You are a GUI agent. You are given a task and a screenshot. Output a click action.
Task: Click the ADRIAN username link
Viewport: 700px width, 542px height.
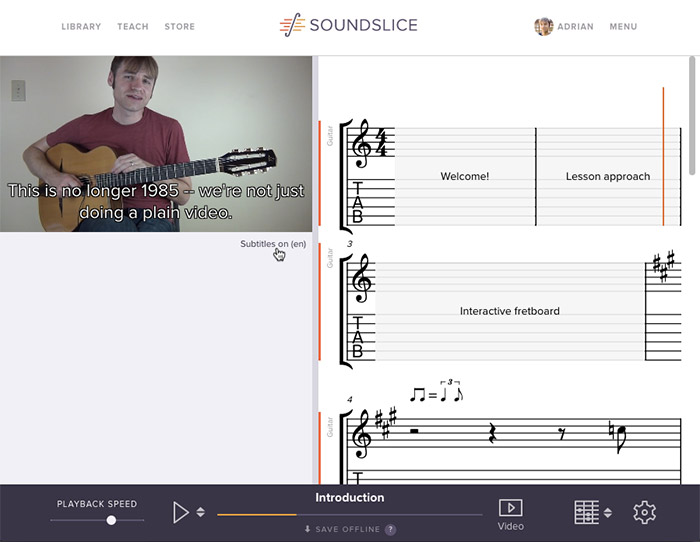[x=575, y=26]
